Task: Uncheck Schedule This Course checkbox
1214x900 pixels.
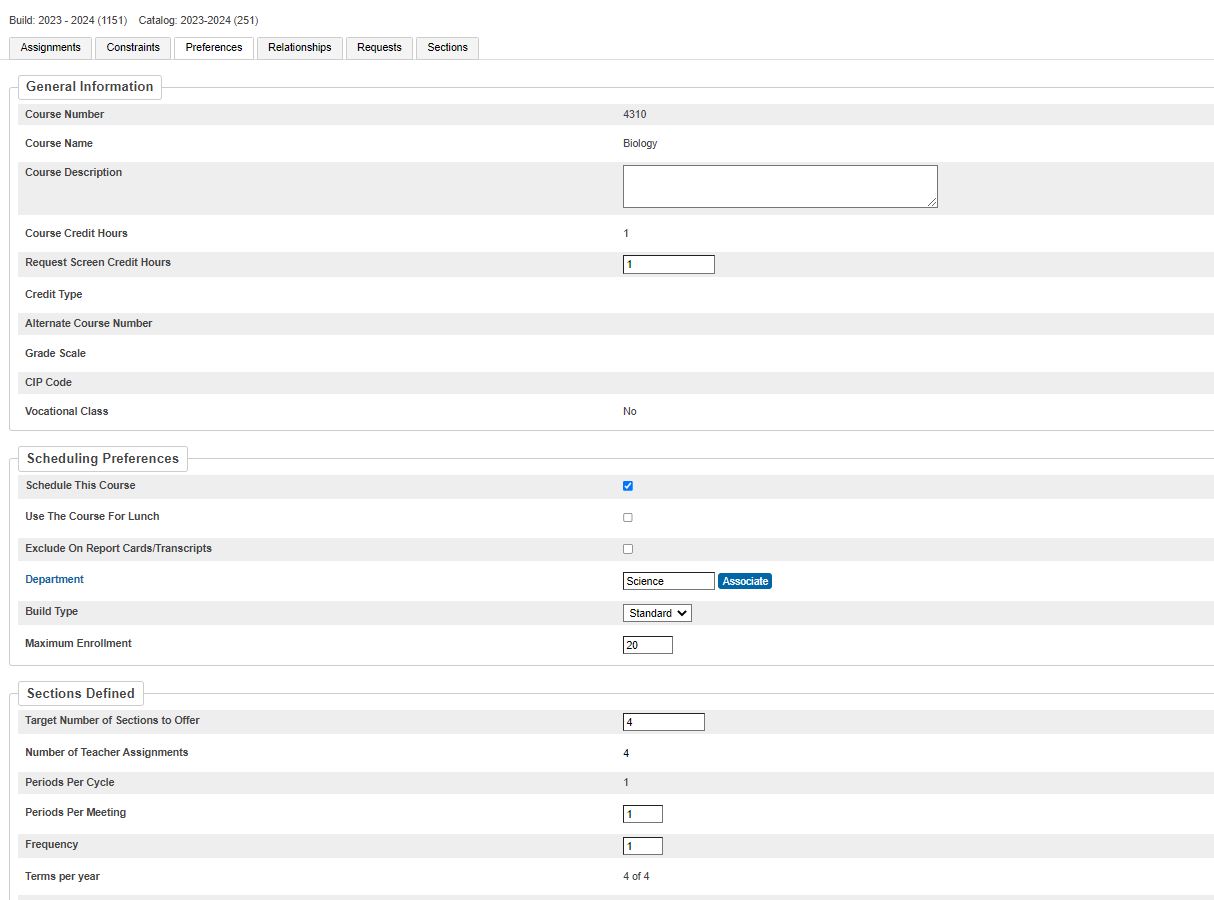Action: pyautogui.click(x=628, y=486)
